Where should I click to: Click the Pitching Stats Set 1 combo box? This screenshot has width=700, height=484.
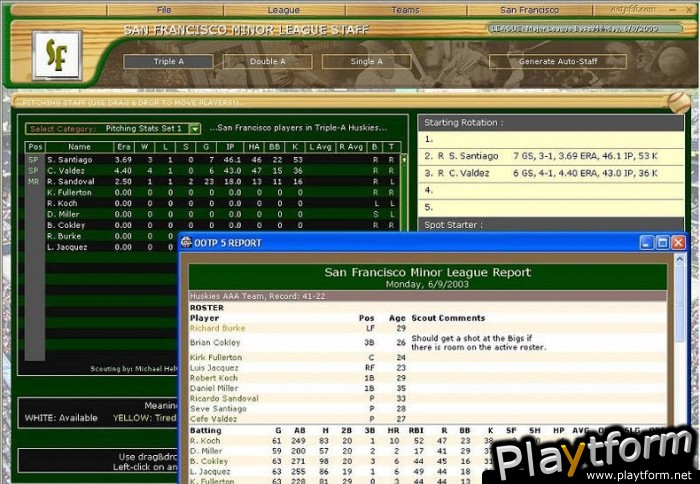tap(112, 129)
